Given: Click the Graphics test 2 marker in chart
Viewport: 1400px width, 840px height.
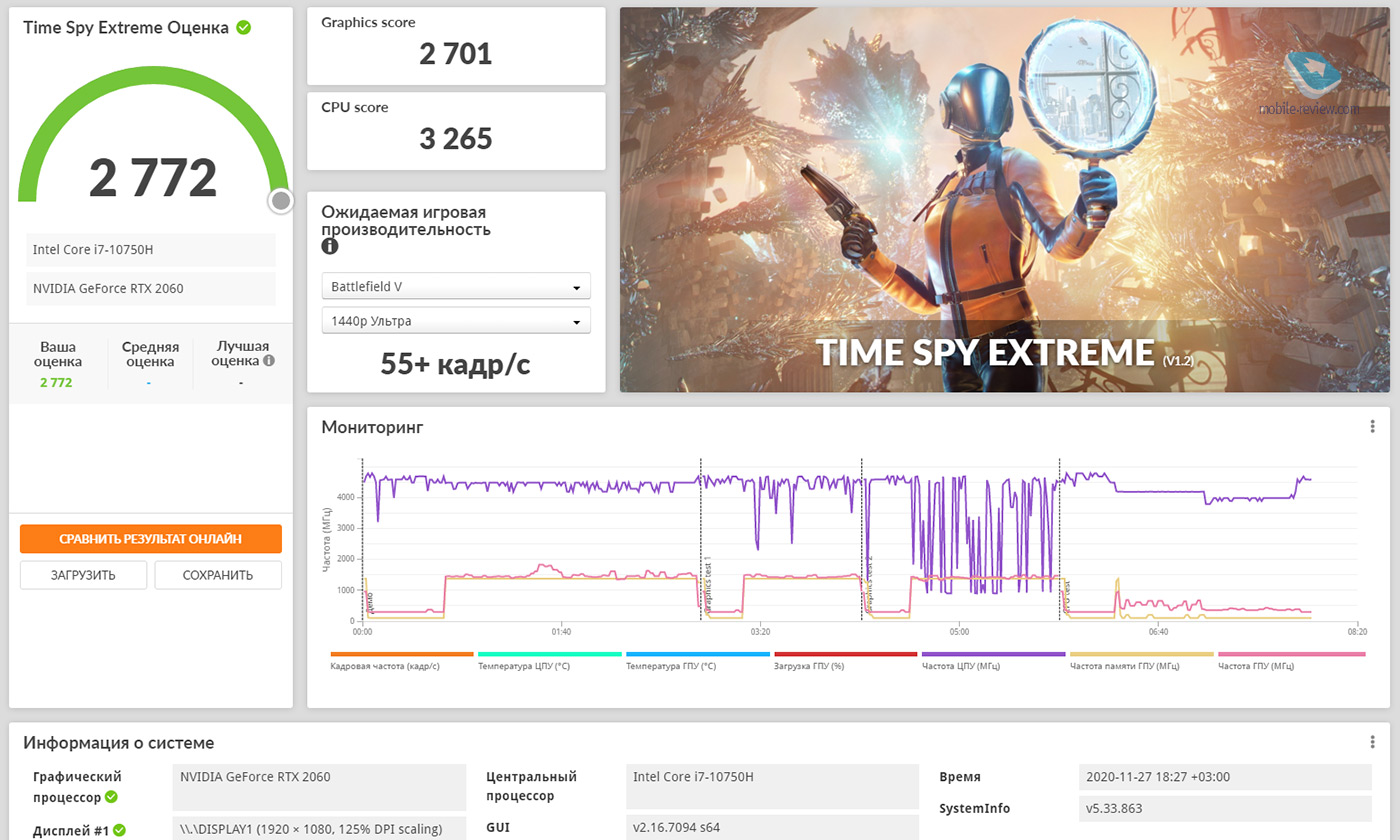Looking at the screenshot, I should coord(868,584).
